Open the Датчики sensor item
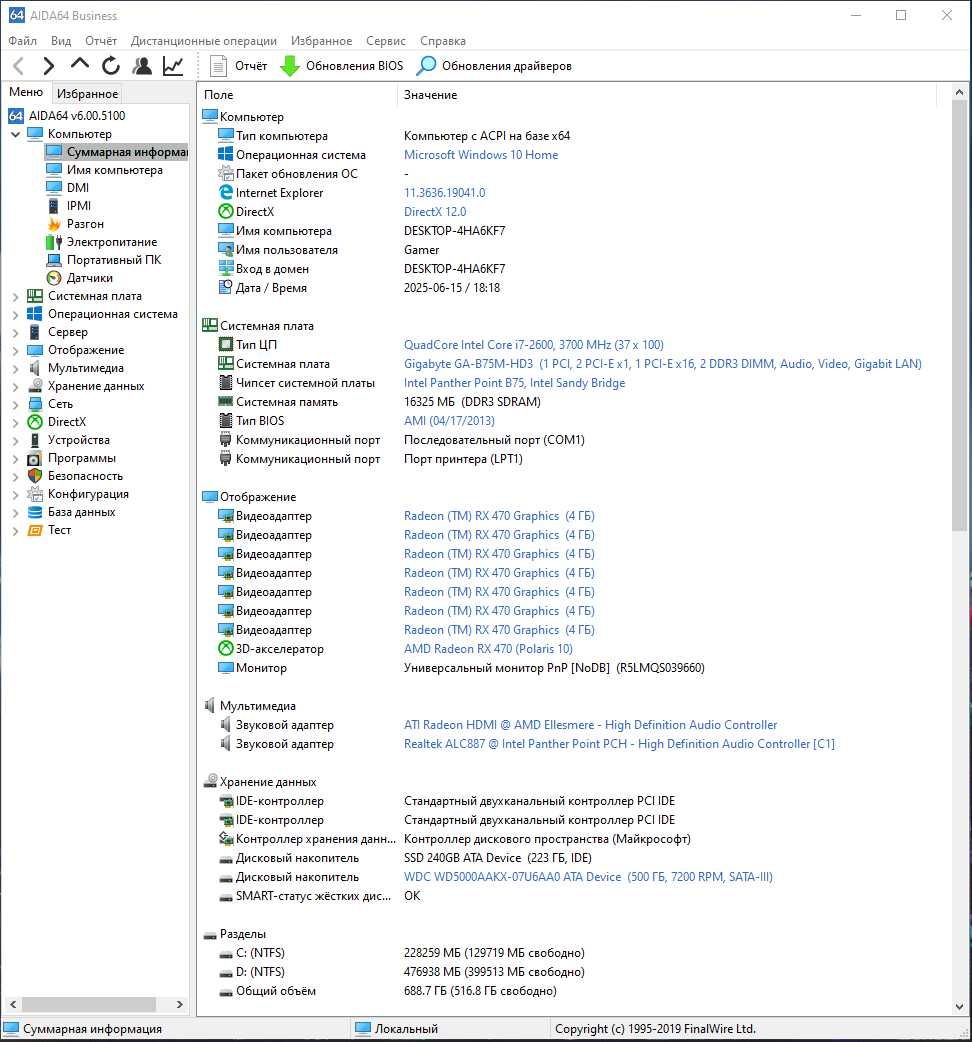The image size is (972, 1042). click(90, 278)
